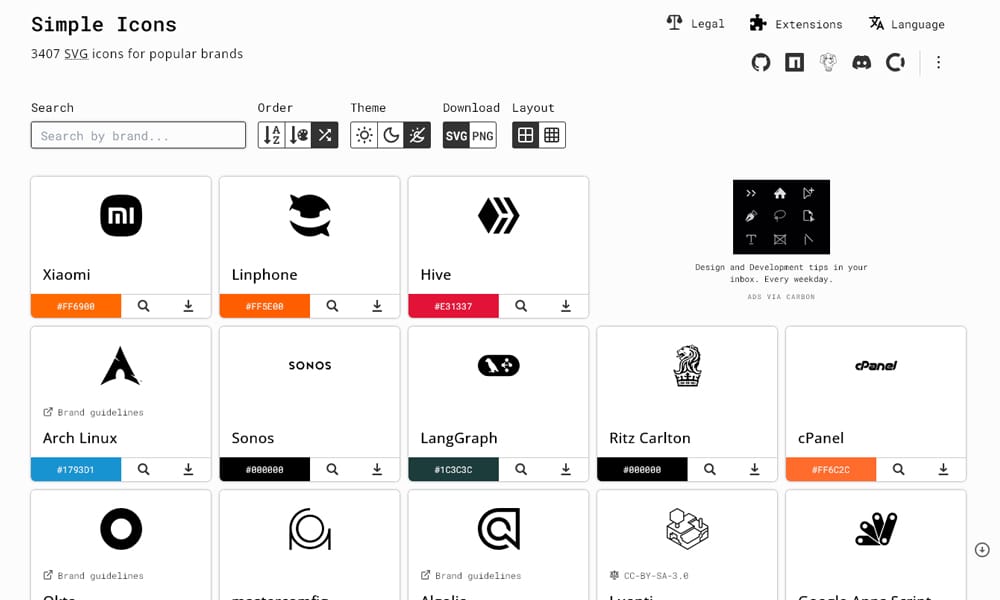
Task: Preview the Linphone icon with magnifier
Action: coord(332,306)
